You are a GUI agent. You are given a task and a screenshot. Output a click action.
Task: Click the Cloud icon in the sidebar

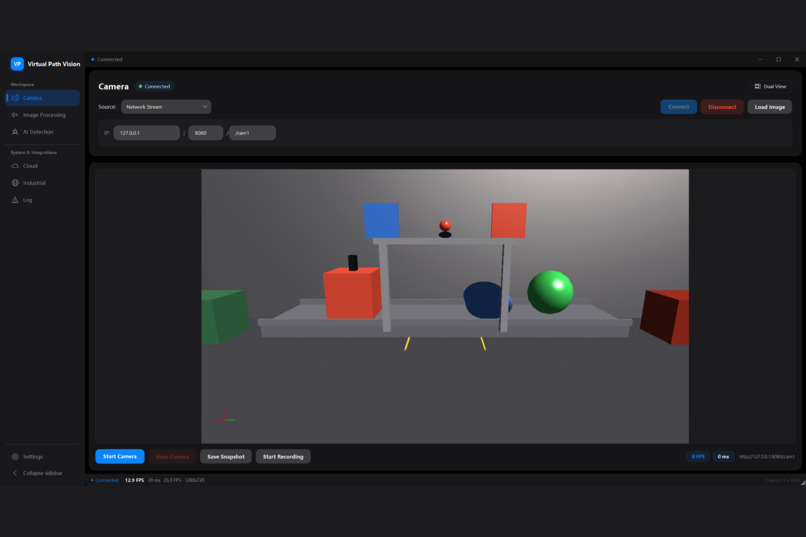click(x=15, y=166)
